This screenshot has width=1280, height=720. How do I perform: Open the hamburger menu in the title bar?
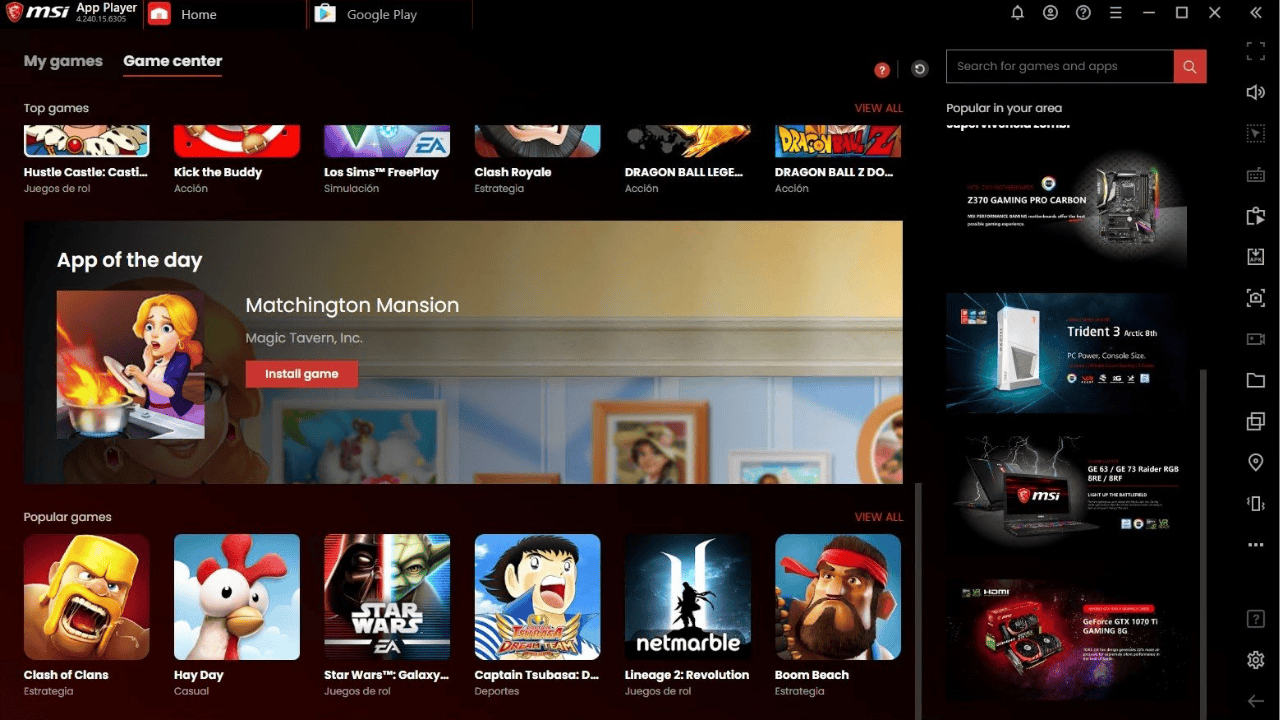click(1116, 13)
